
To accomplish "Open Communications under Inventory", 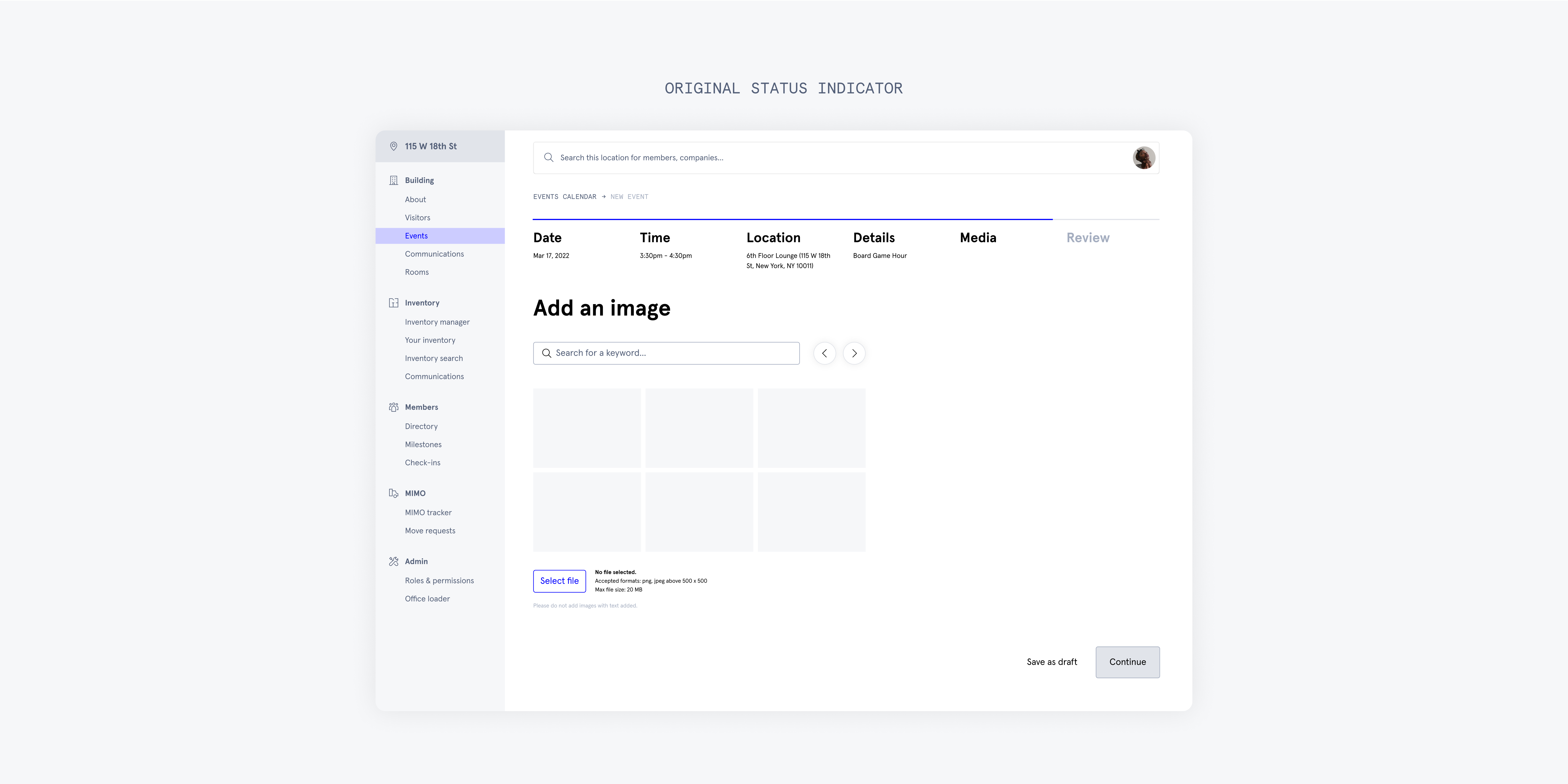I will [x=434, y=376].
